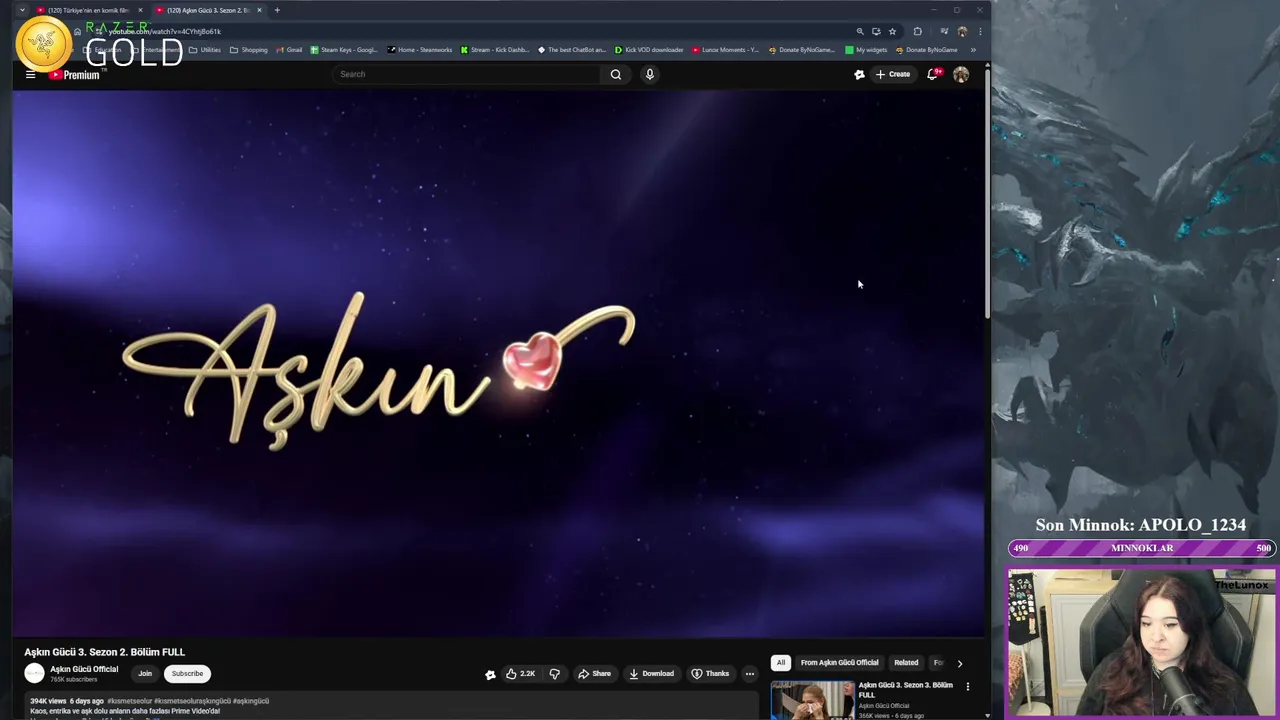Click the sparkle icon beside the Create button

pos(859,74)
